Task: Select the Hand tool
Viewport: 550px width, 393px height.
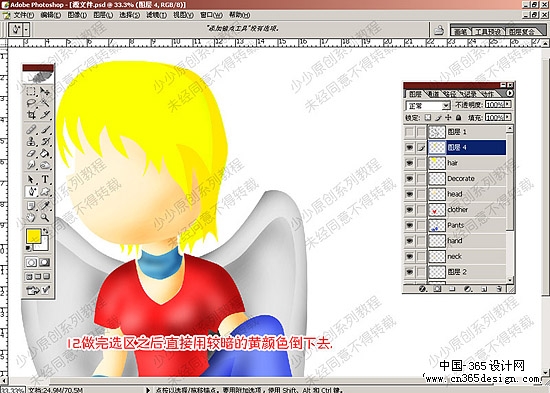Action: (31, 218)
